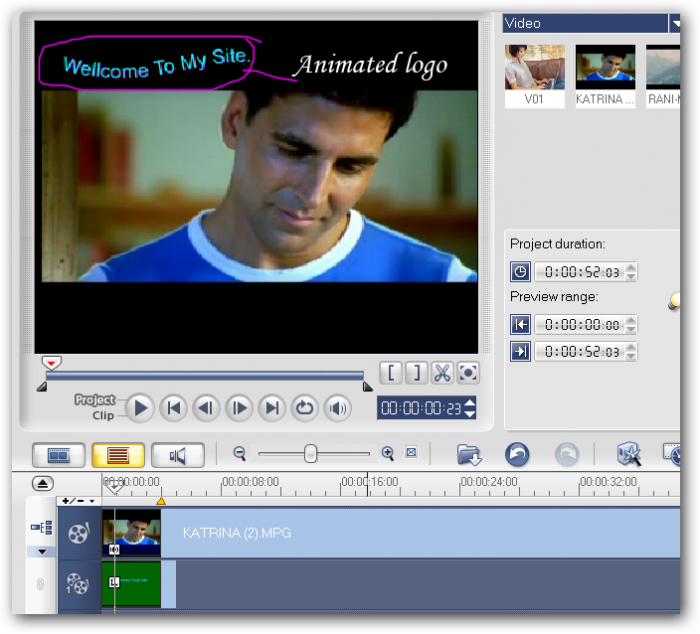
Task: Insert media files with the folder icon
Action: coord(469,455)
